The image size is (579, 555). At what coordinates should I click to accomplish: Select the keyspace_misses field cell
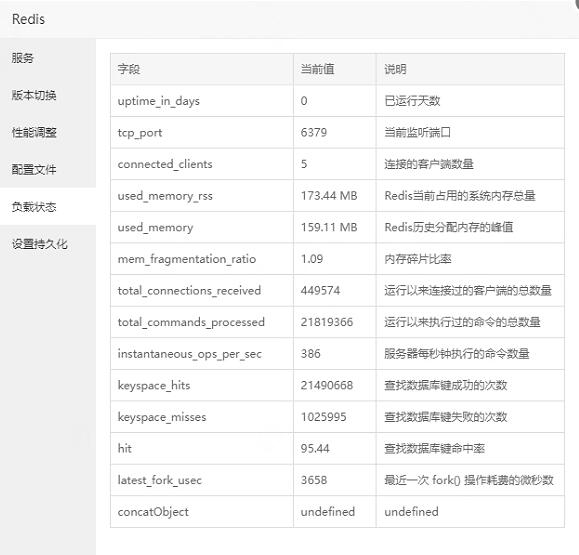tap(202, 417)
